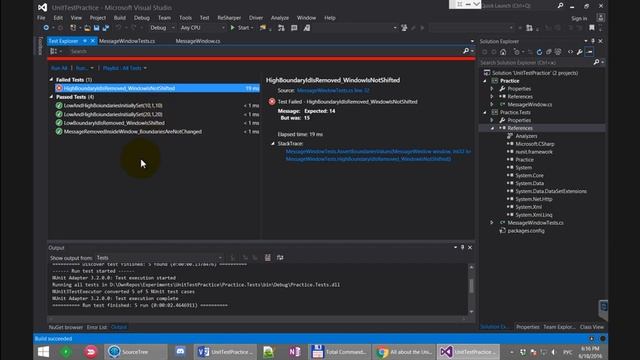Click the Clear All icon in Output panel
The image size is (640, 360).
coord(267,258)
